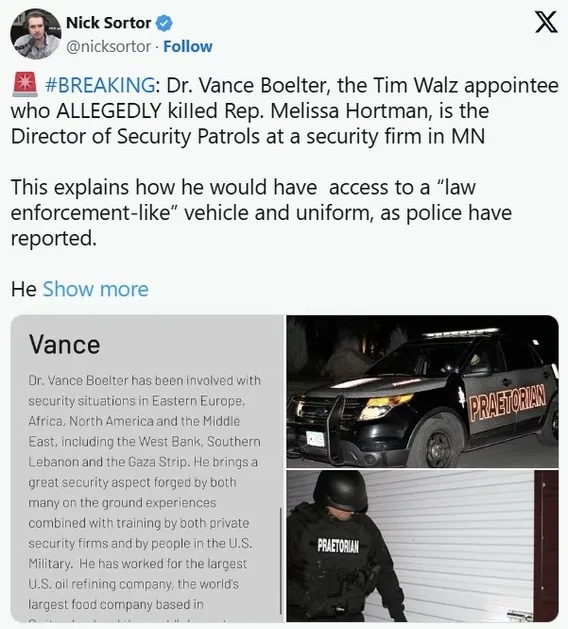Select the PRAETORIAN lettering on SUV door

point(508,403)
